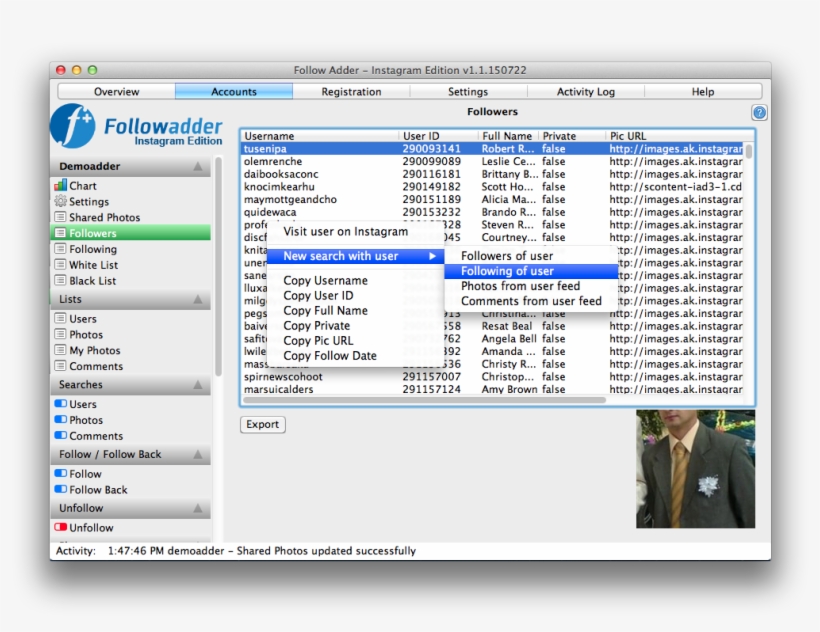Select the daibooksaconc follower row
This screenshot has height=632, width=820.
(x=492, y=174)
